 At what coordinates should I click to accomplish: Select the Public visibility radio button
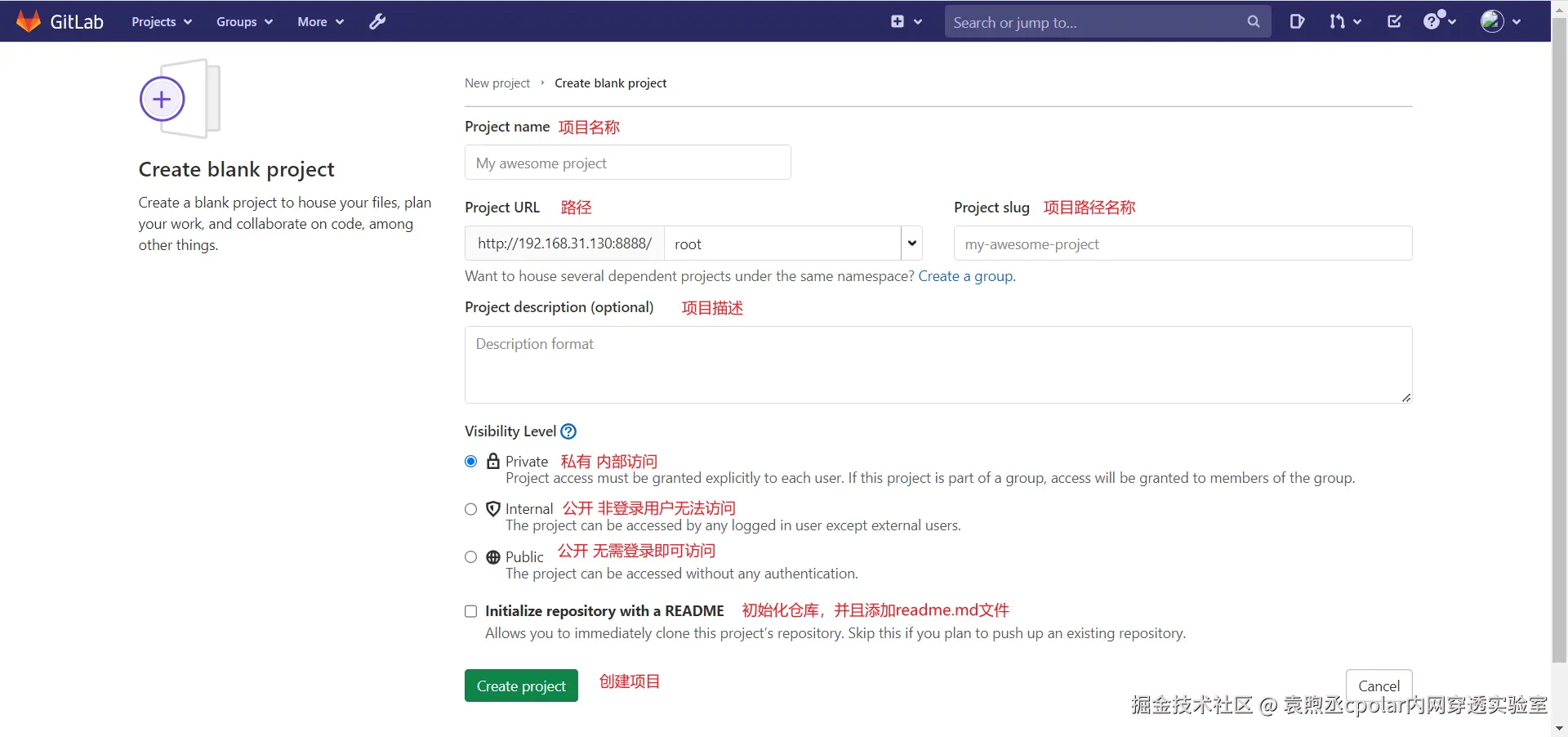(x=471, y=557)
